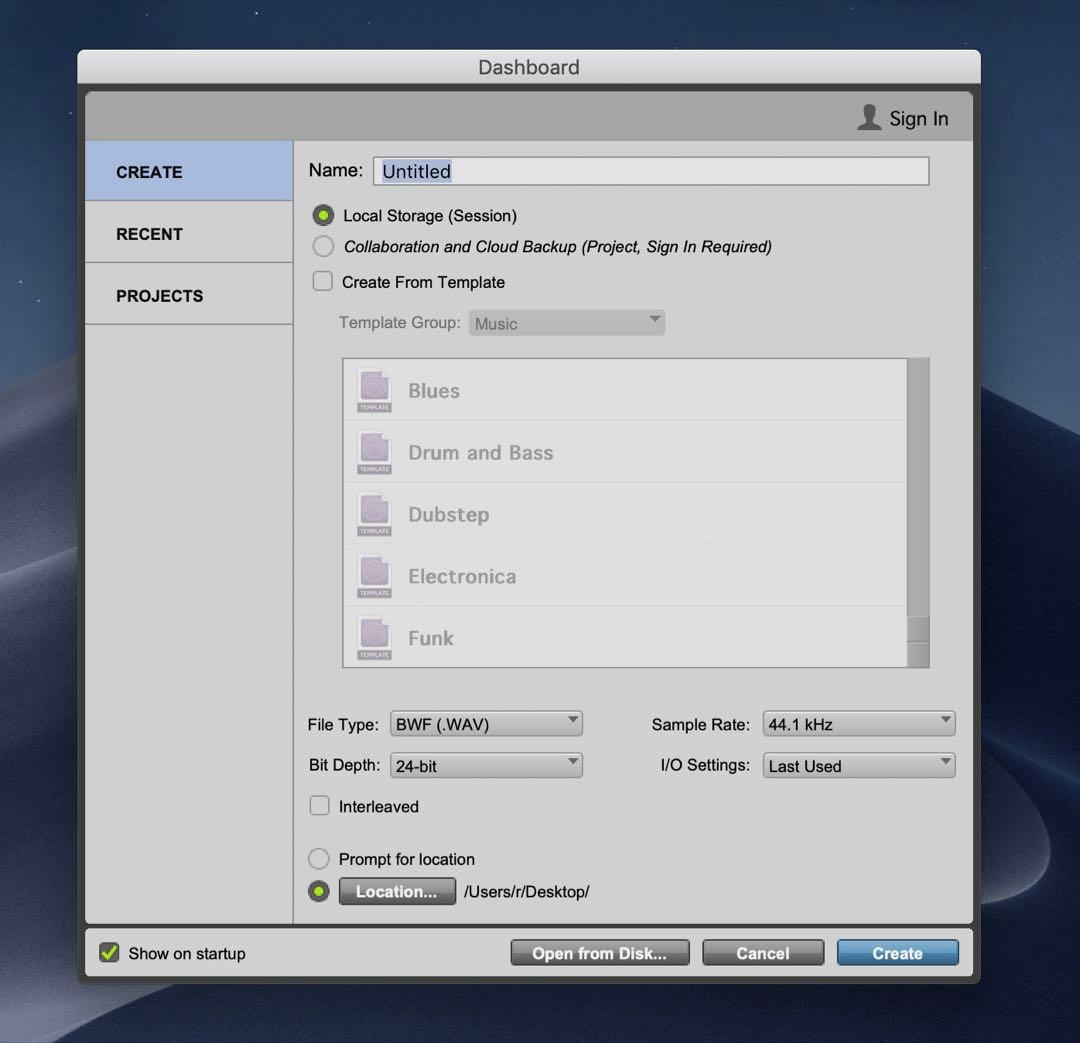Choose Prompt for location radio button
The image size is (1080, 1043).
pos(319,859)
